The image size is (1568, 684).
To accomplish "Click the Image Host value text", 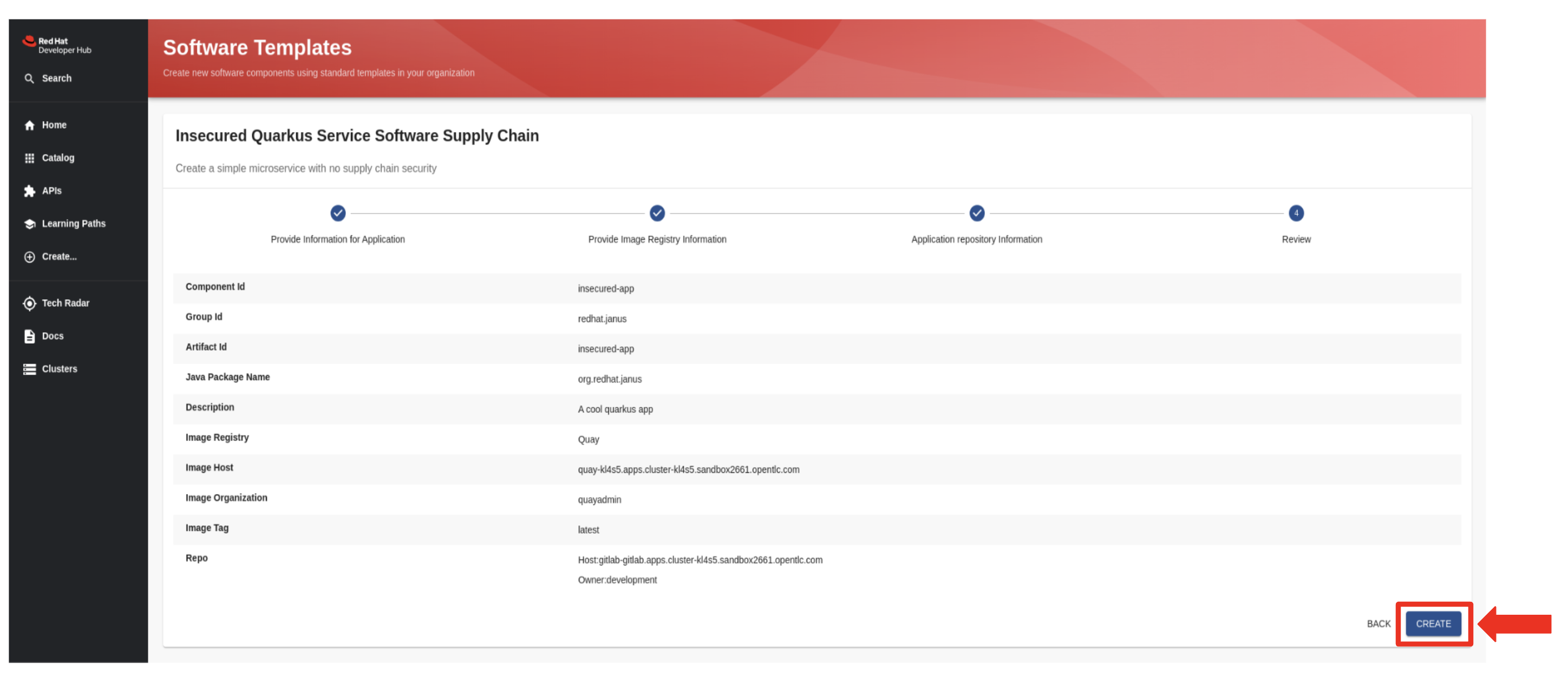I will [x=688, y=470].
